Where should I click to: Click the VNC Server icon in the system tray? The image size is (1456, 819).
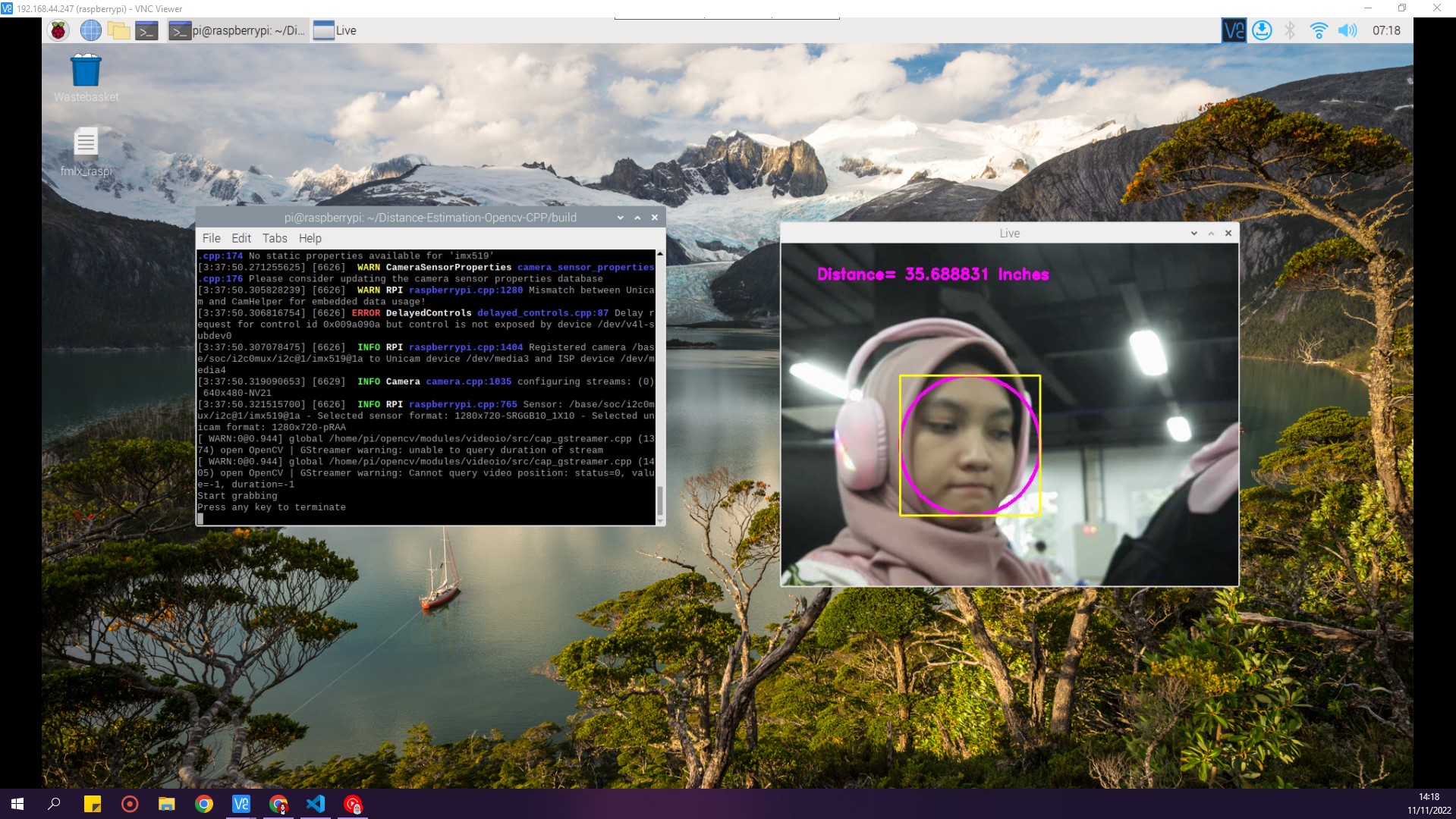point(1233,30)
